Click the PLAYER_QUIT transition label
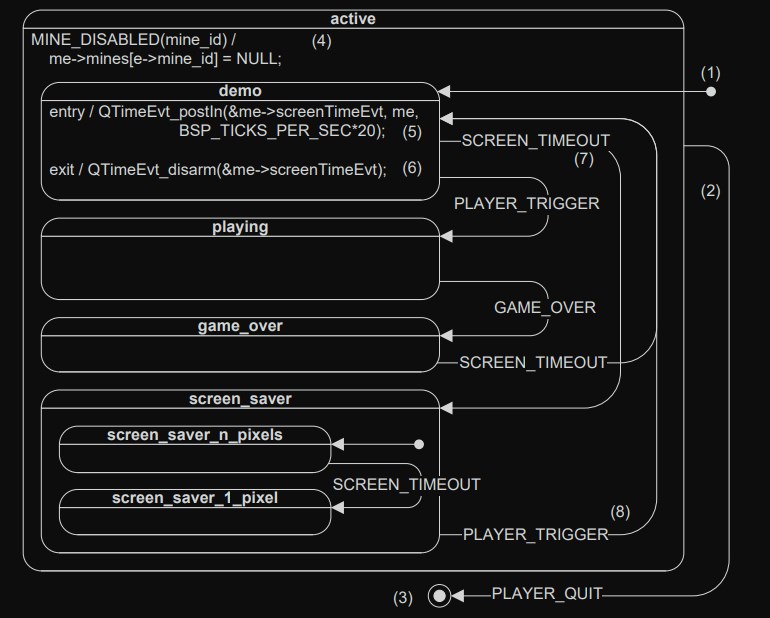The height and width of the screenshot is (618, 770). 547,594
